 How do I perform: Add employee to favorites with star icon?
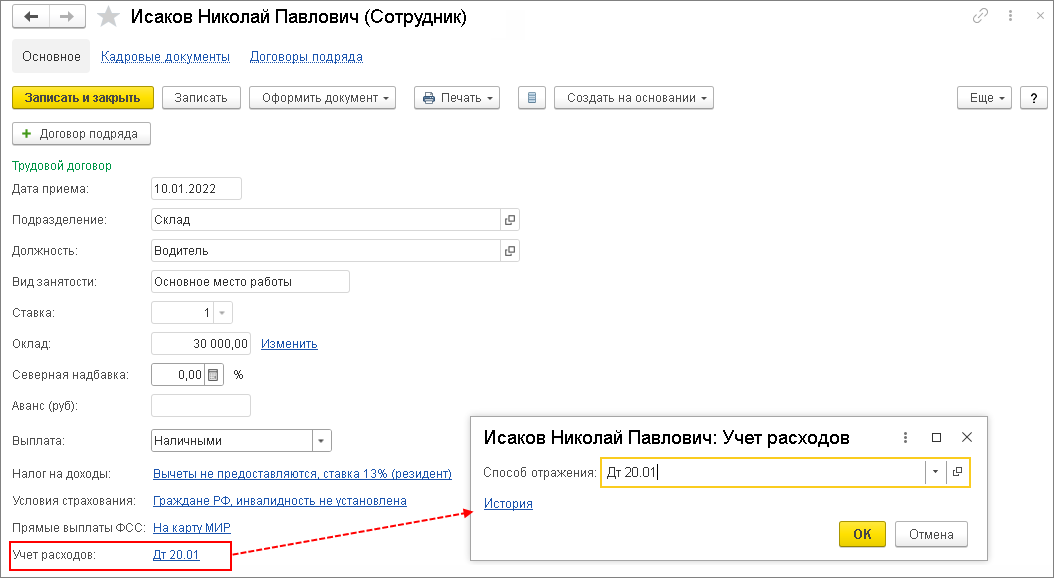(x=110, y=17)
